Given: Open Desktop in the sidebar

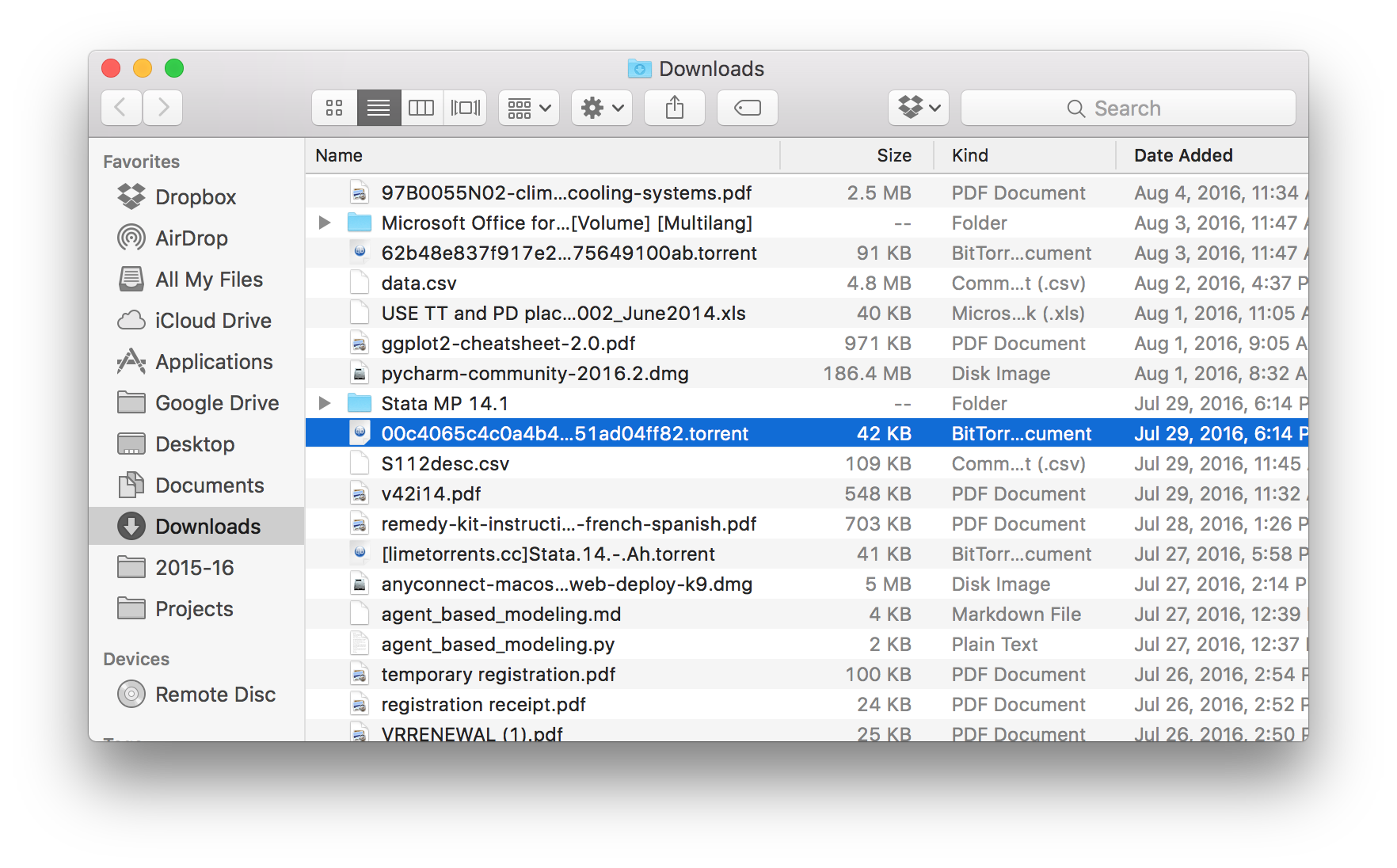Looking at the screenshot, I should tap(195, 444).
